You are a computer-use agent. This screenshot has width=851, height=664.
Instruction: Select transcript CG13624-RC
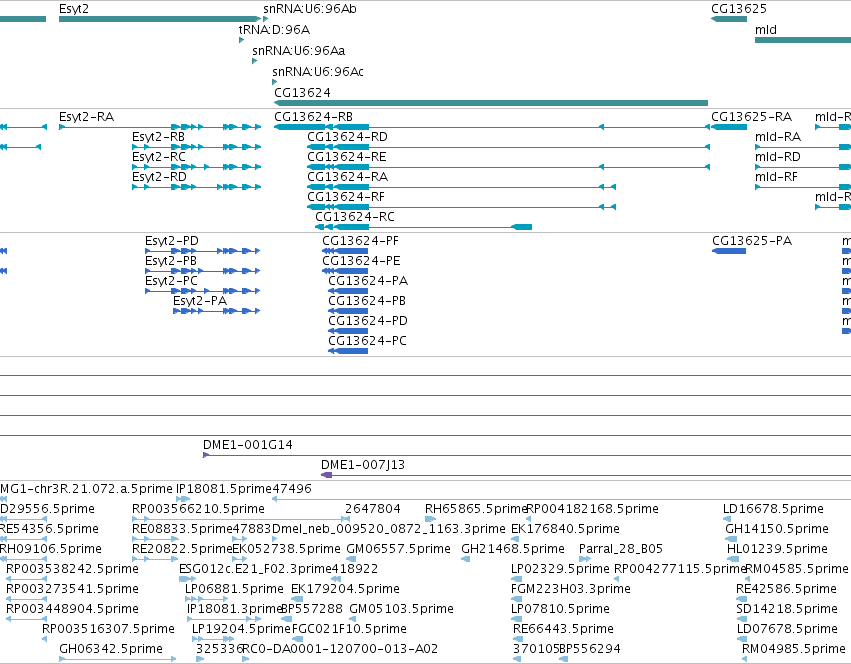point(423,227)
